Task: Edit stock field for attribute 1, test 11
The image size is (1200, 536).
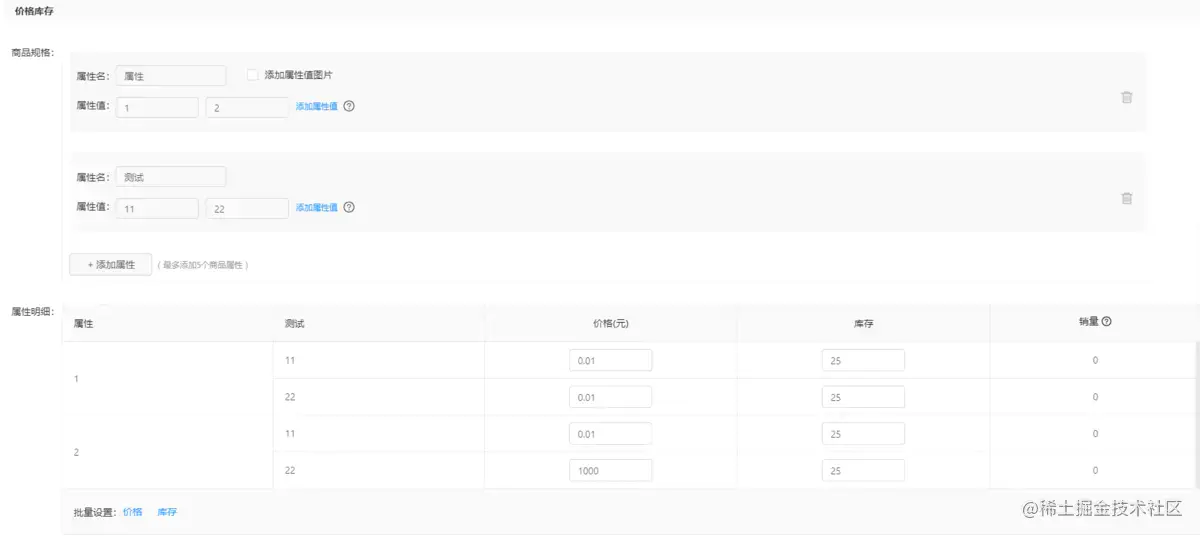Action: tap(863, 361)
